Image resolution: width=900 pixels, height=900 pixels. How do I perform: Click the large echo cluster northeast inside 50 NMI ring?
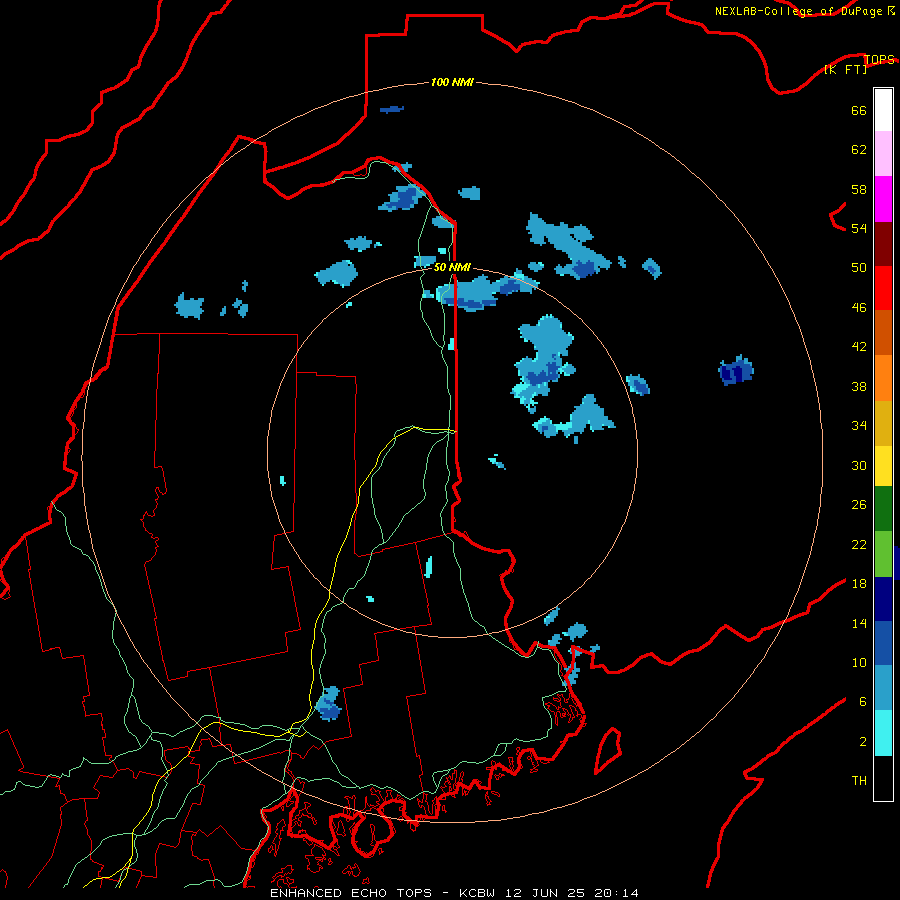[x=542, y=363]
